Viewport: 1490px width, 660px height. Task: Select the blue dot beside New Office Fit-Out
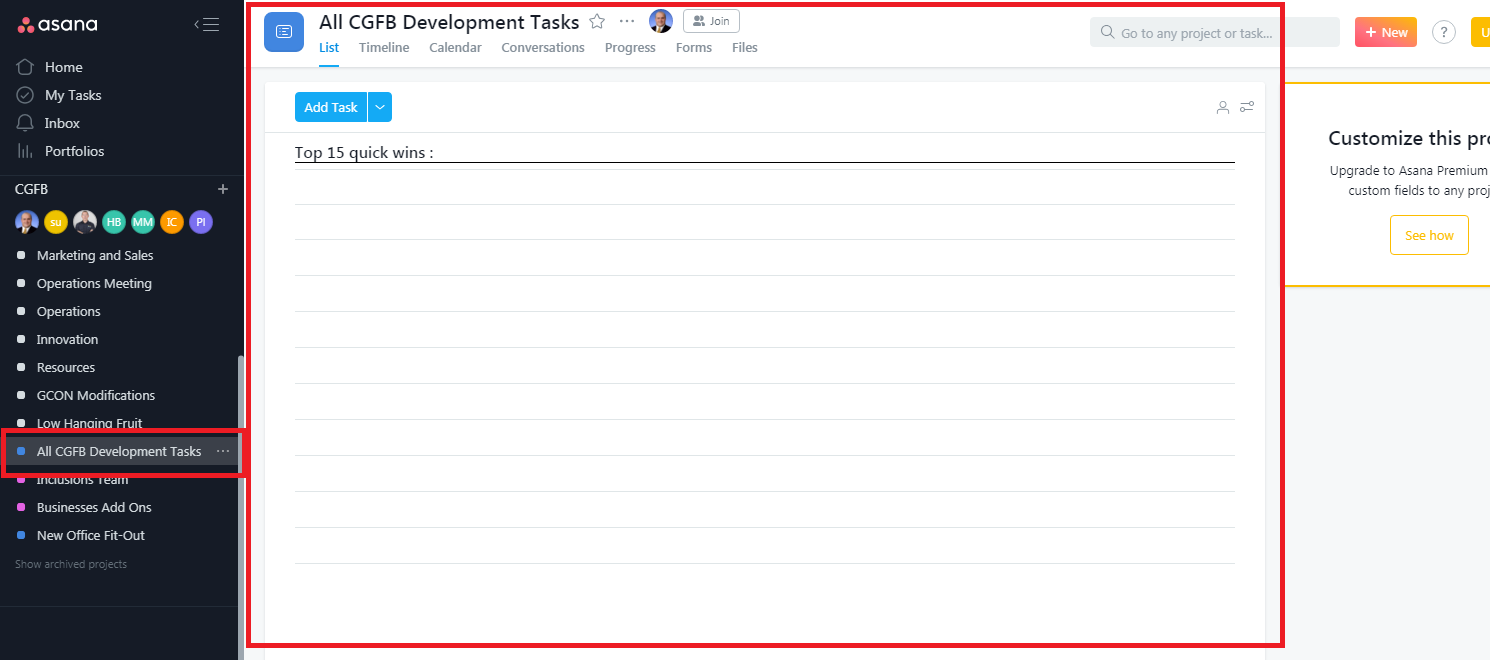pos(22,535)
